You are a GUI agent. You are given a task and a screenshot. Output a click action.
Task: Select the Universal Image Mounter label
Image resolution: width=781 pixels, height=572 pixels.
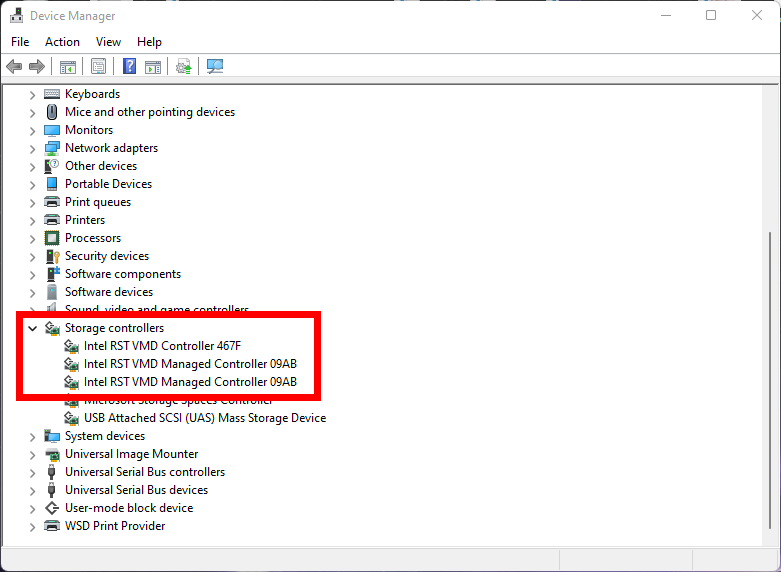pyautogui.click(x=131, y=454)
